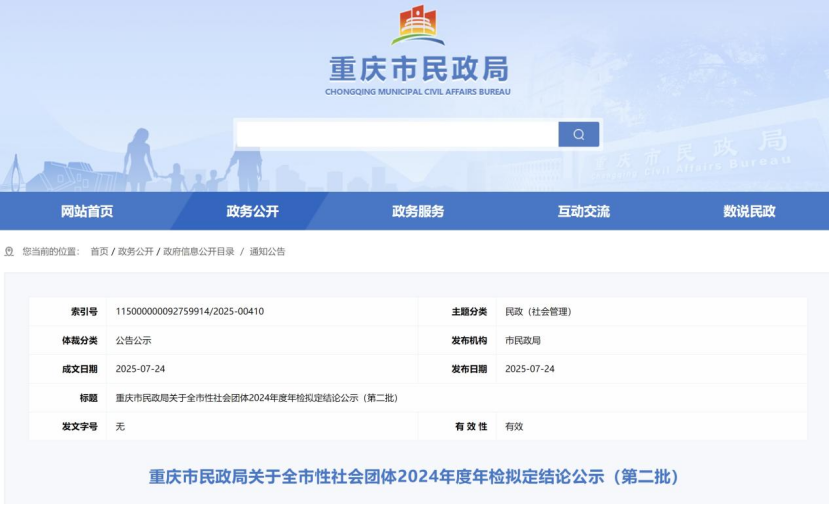
Task: Click the magnifier search button
Action: (x=578, y=134)
